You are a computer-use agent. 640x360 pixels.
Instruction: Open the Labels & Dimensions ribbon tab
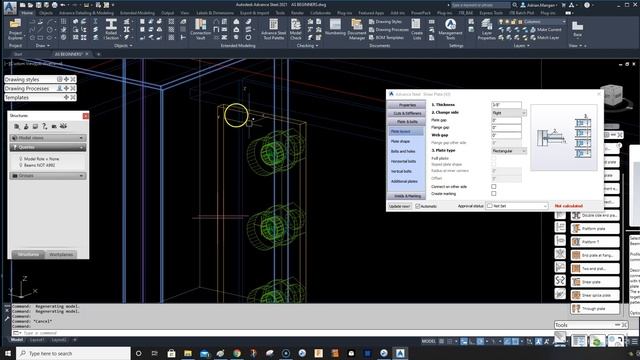215,13
